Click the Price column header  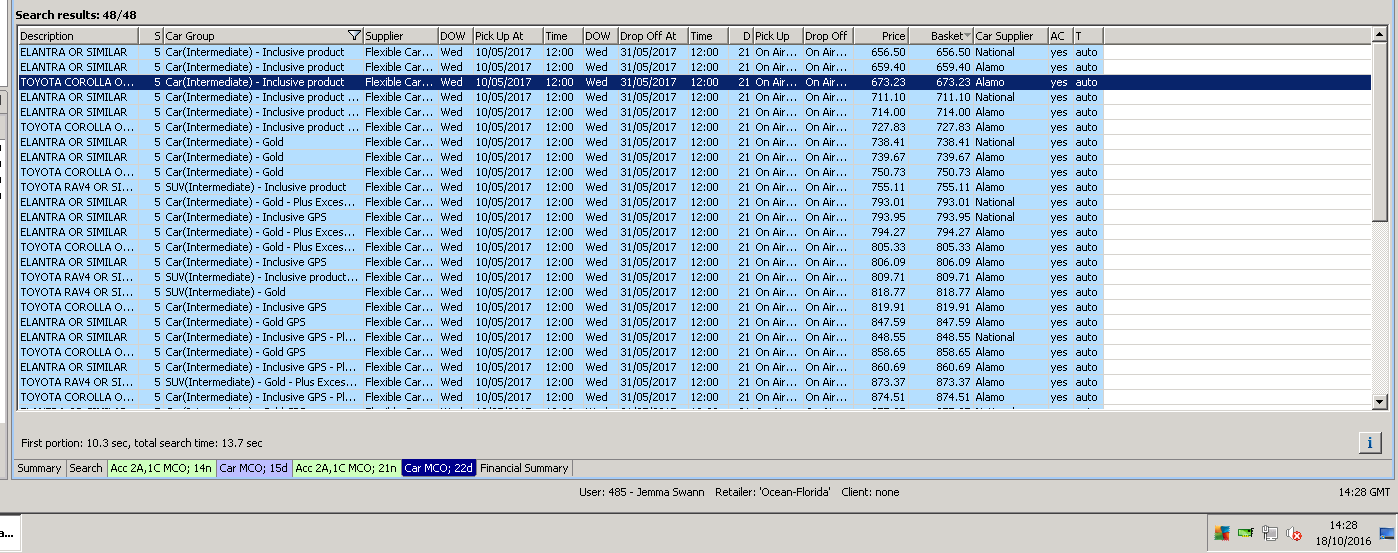tap(880, 36)
